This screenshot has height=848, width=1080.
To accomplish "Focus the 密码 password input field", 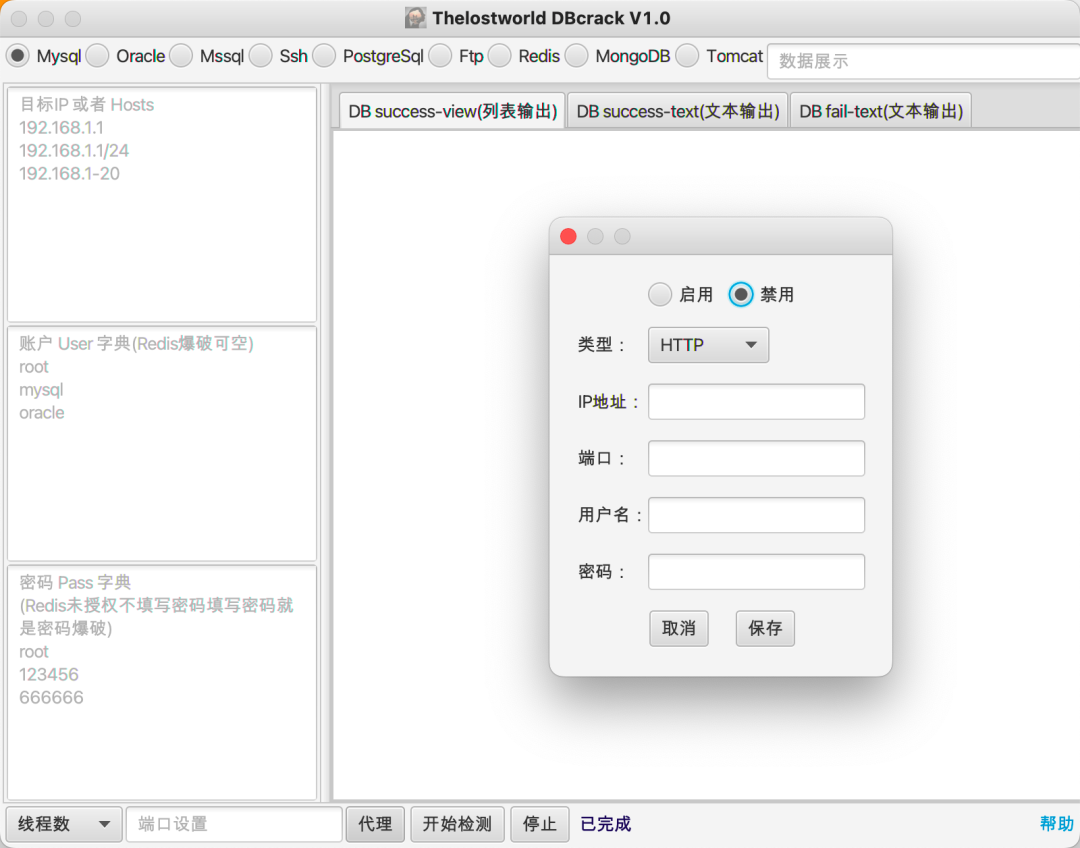I will coord(756,572).
